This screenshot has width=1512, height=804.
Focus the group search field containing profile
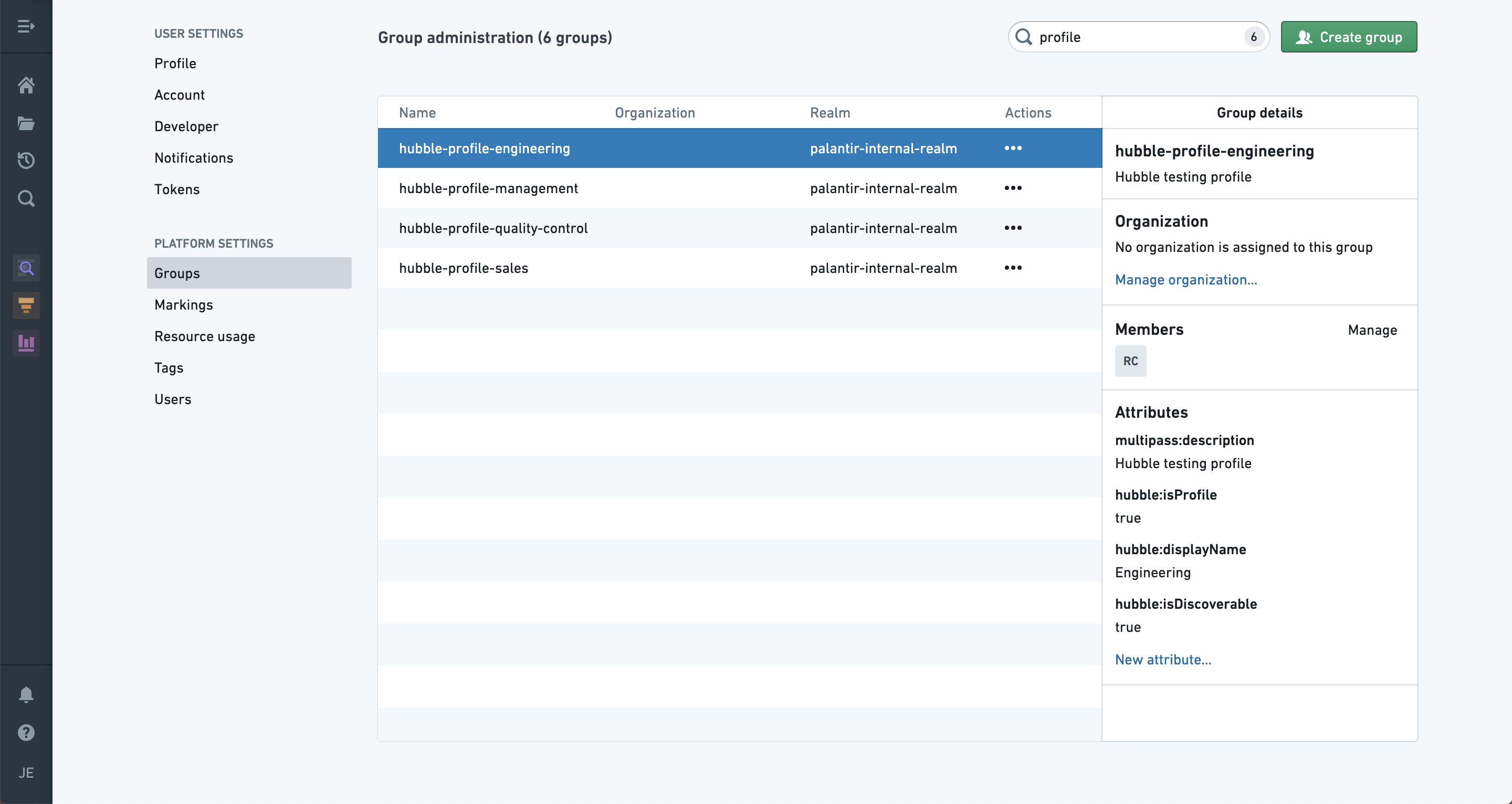click(x=1139, y=37)
